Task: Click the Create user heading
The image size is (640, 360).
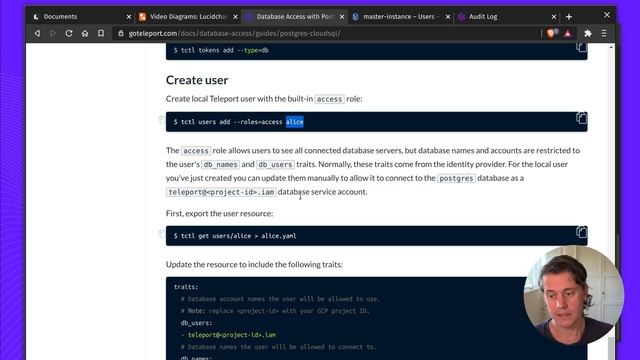Action: (197, 80)
